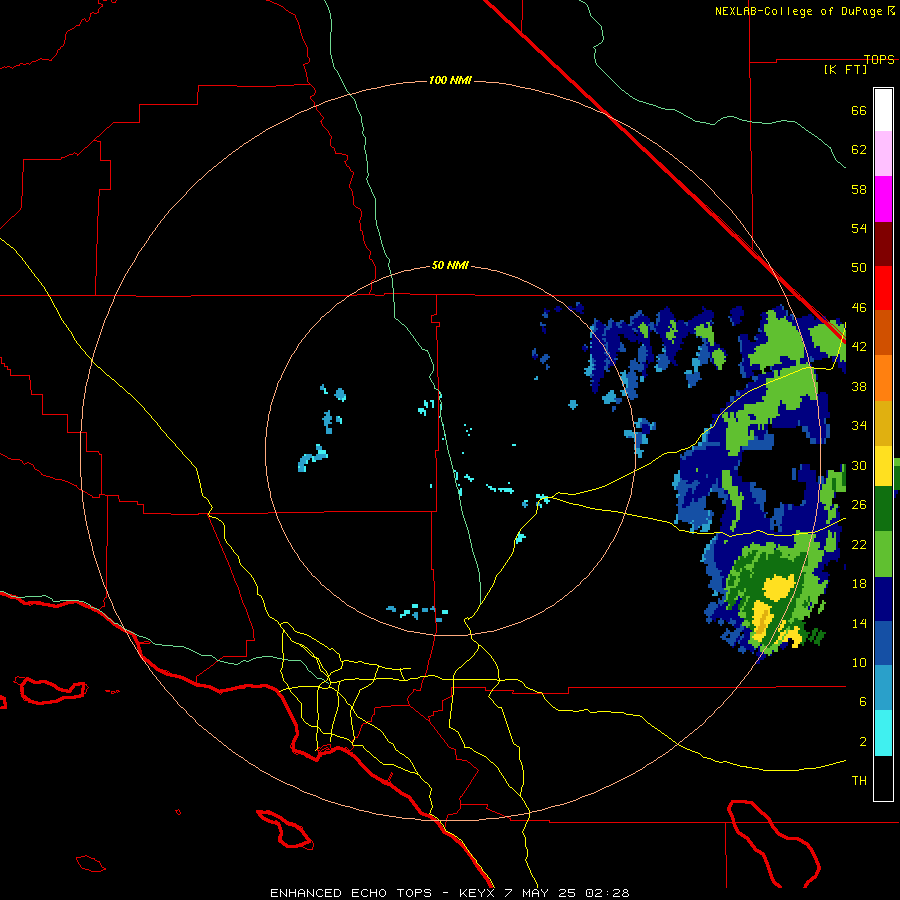This screenshot has width=900, height=900.
Task: Click the "38" legend value
Action: 859,386
